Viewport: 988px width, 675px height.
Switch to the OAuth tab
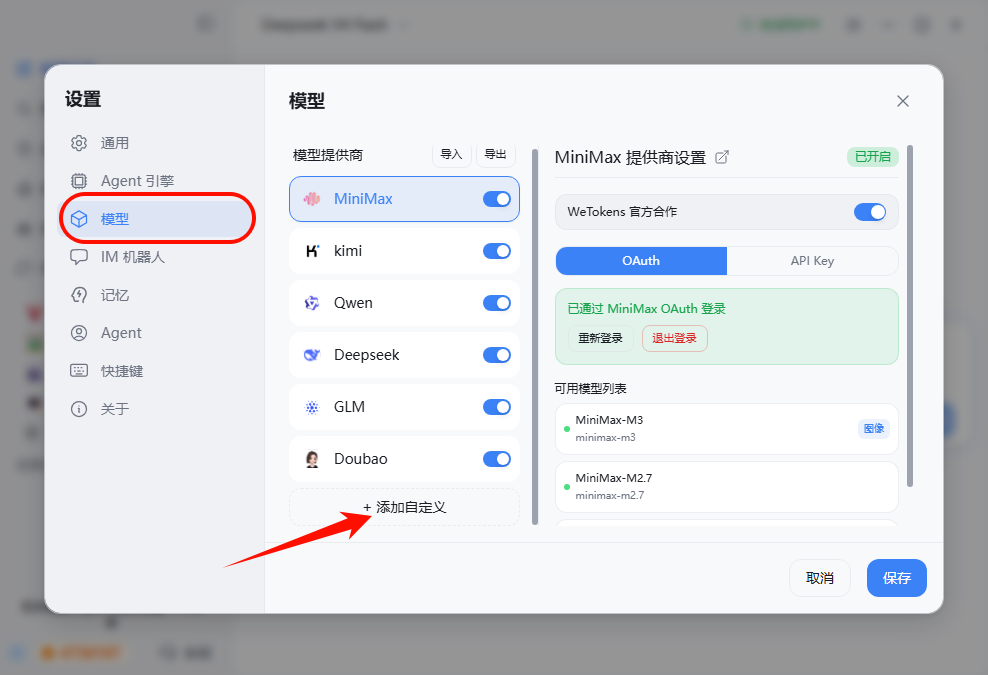641,261
